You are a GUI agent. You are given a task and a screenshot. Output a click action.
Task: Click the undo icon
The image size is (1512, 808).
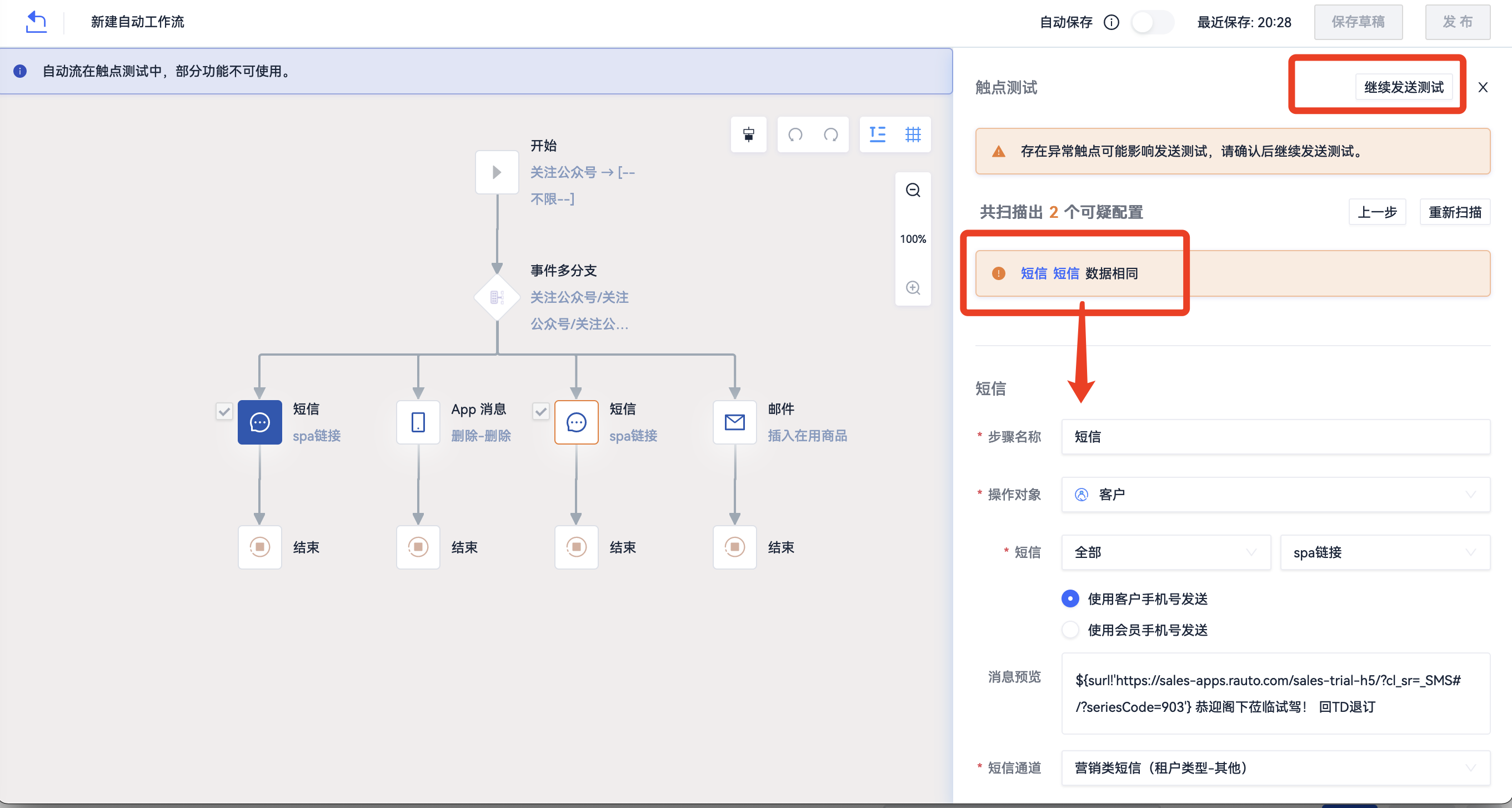tap(795, 134)
